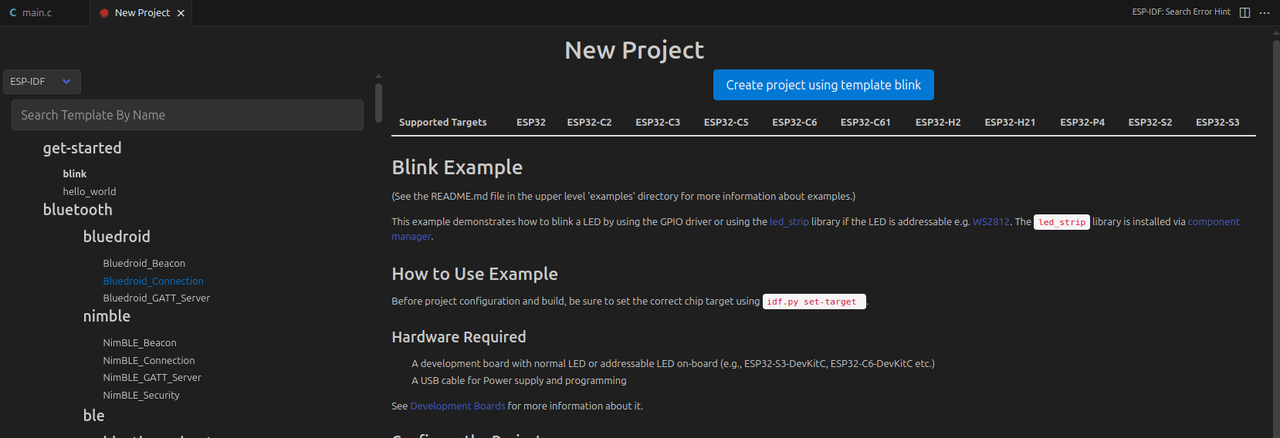Image resolution: width=1280 pixels, height=438 pixels.
Task: Choose the Bluedroid_Beacon template
Action: pos(144,263)
